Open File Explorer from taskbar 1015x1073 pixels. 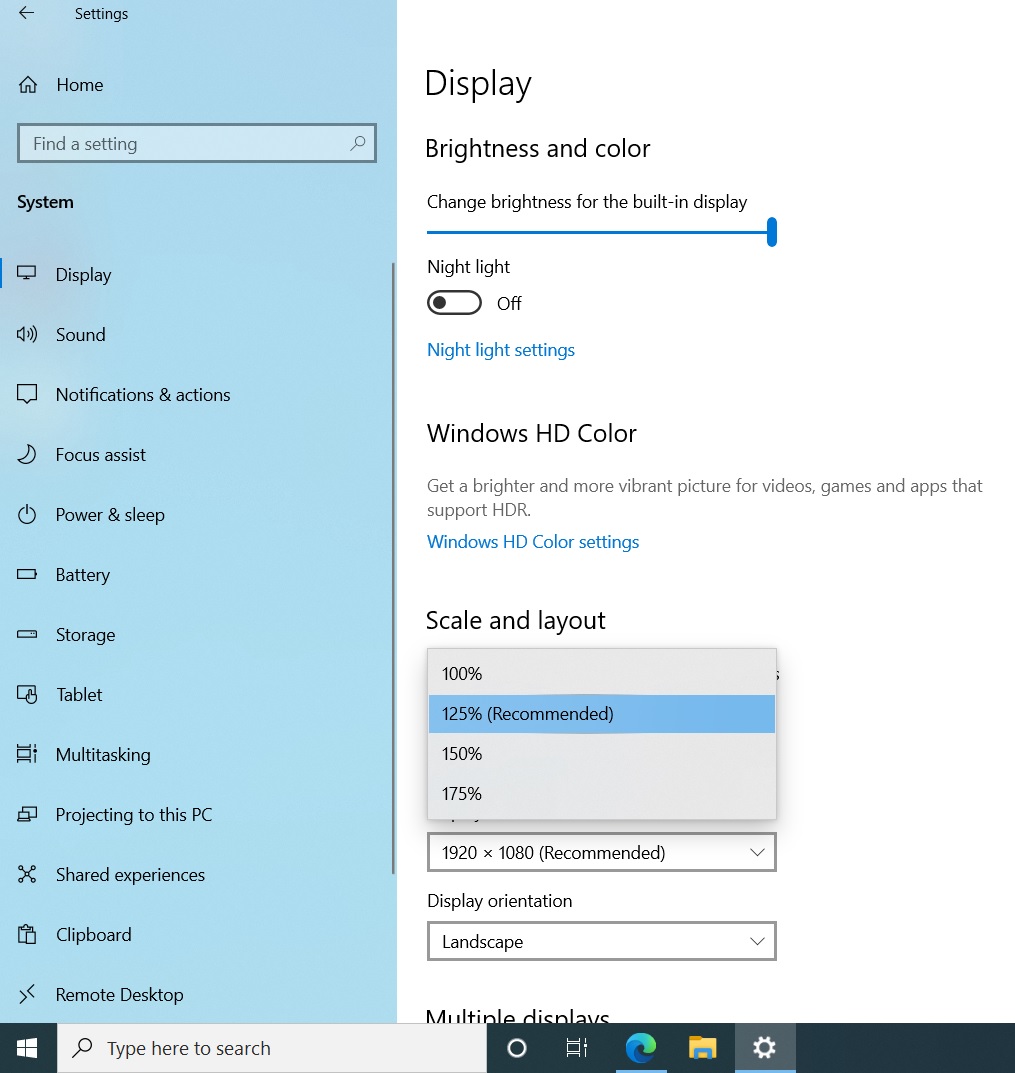click(702, 1048)
